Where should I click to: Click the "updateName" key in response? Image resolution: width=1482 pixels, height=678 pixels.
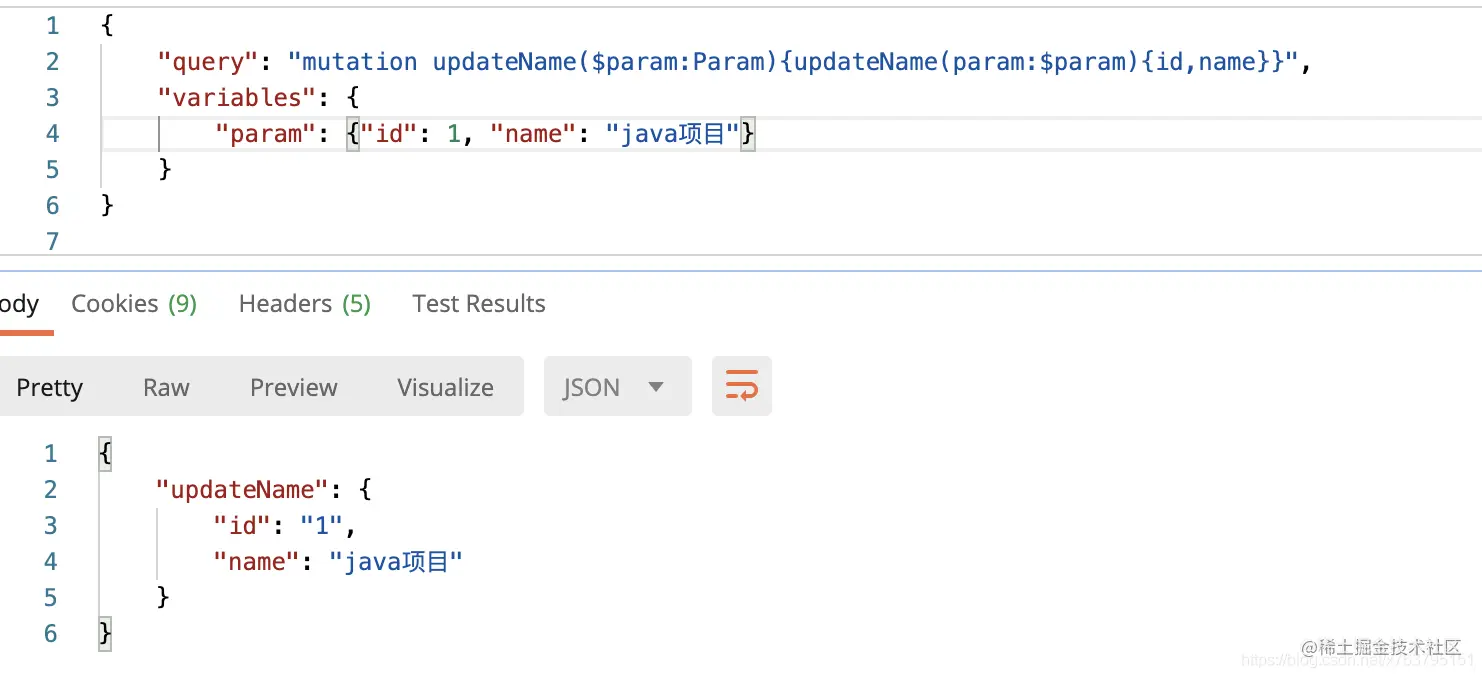pos(242,490)
